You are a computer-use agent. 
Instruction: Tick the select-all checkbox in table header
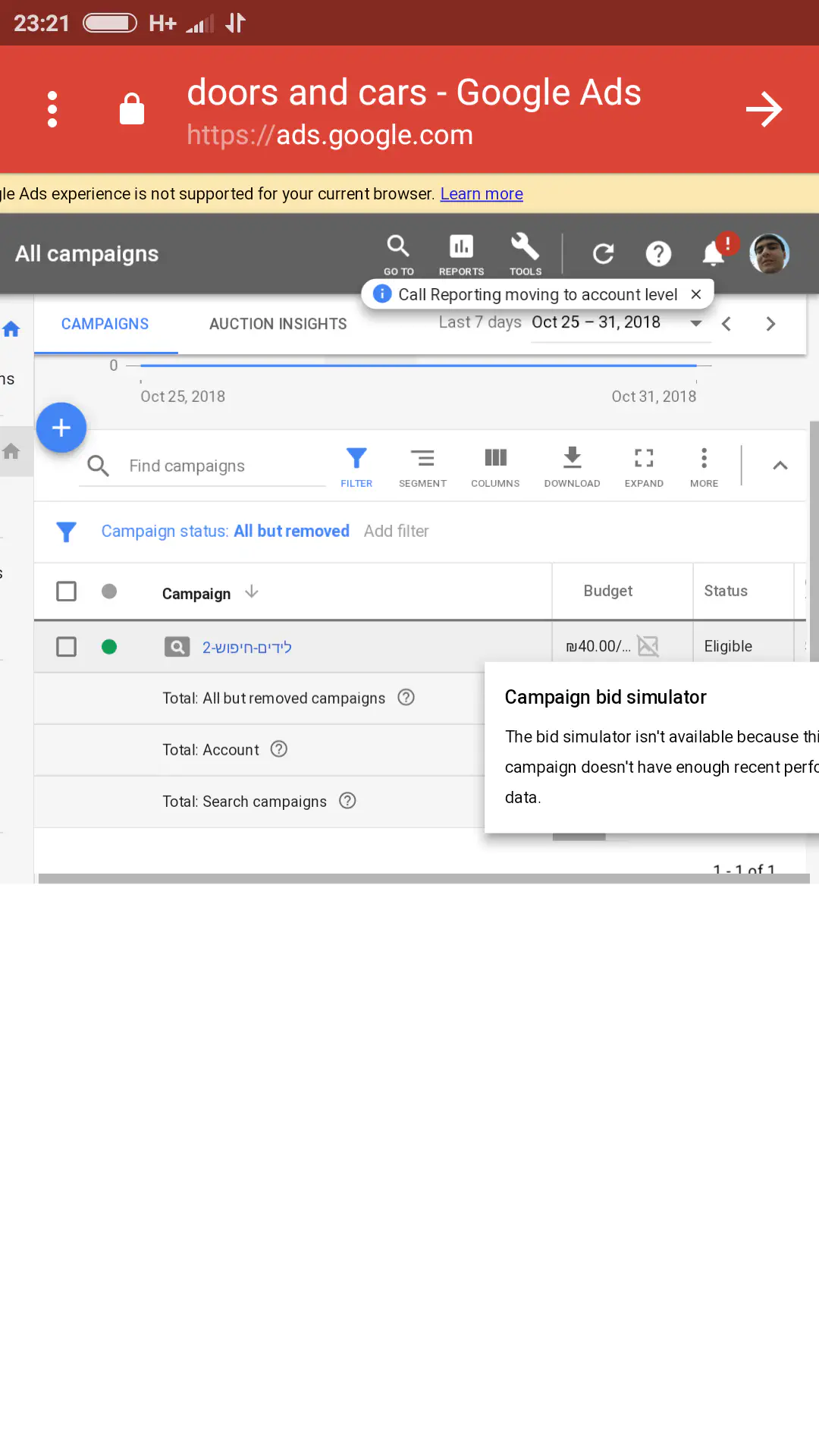click(x=67, y=591)
